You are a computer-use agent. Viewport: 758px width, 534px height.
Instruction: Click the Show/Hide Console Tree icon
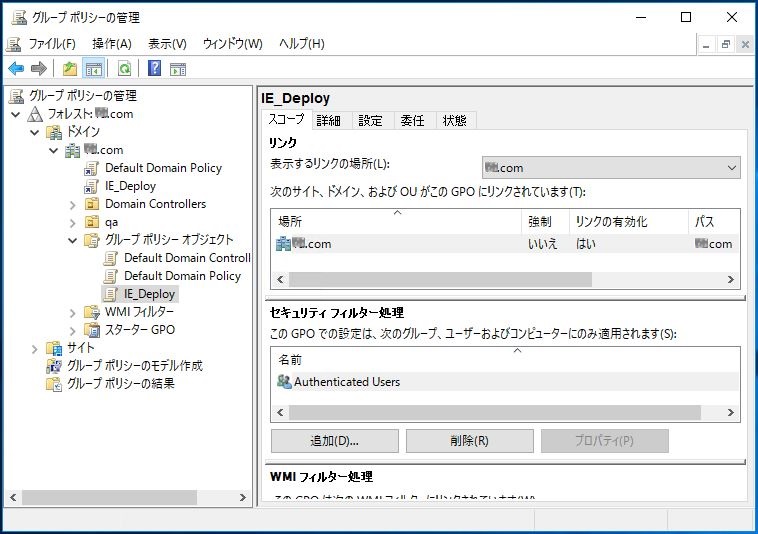tap(93, 69)
